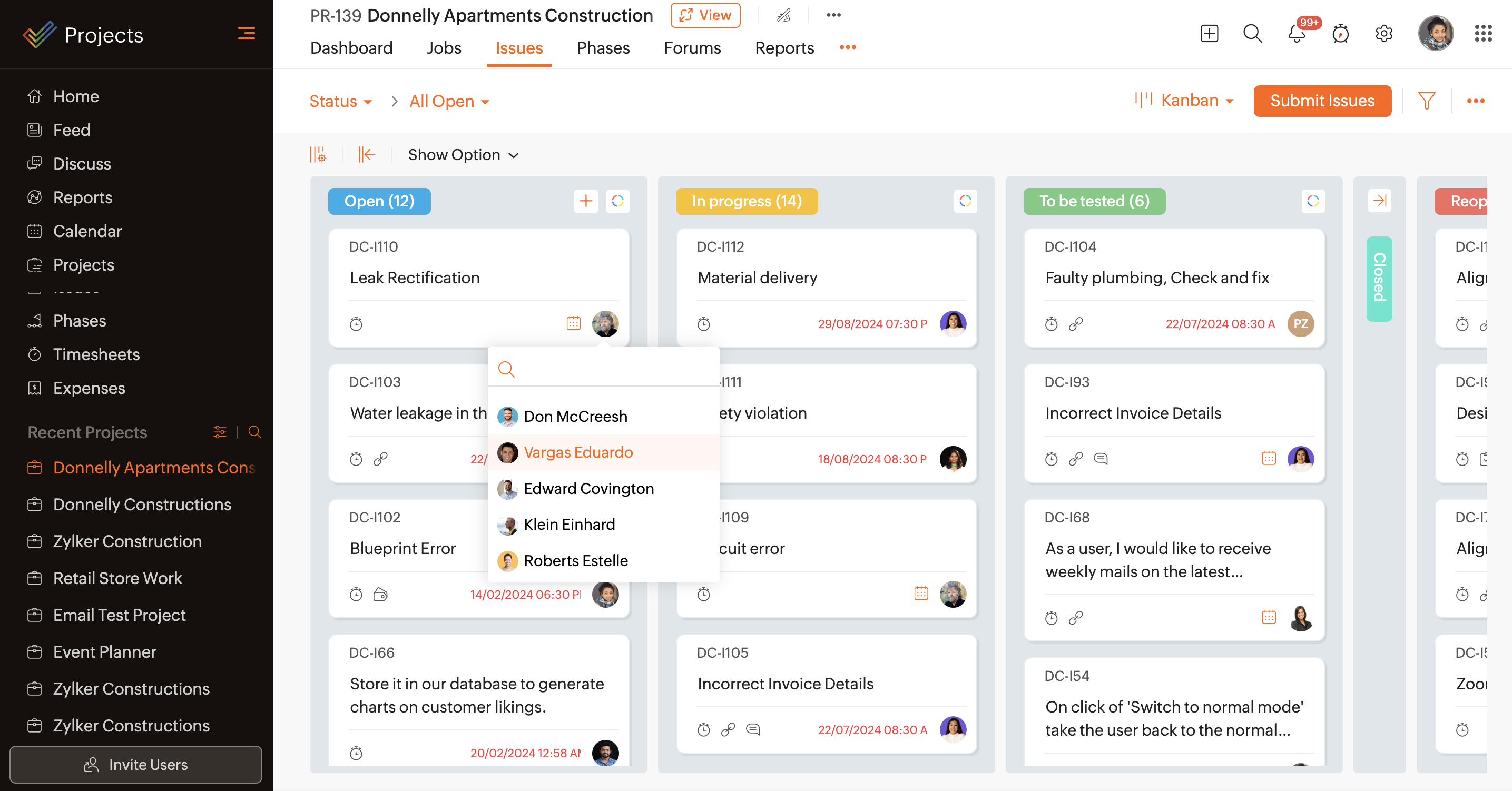Click the assignee search field
Image resolution: width=1512 pixels, height=791 pixels.
click(611, 369)
